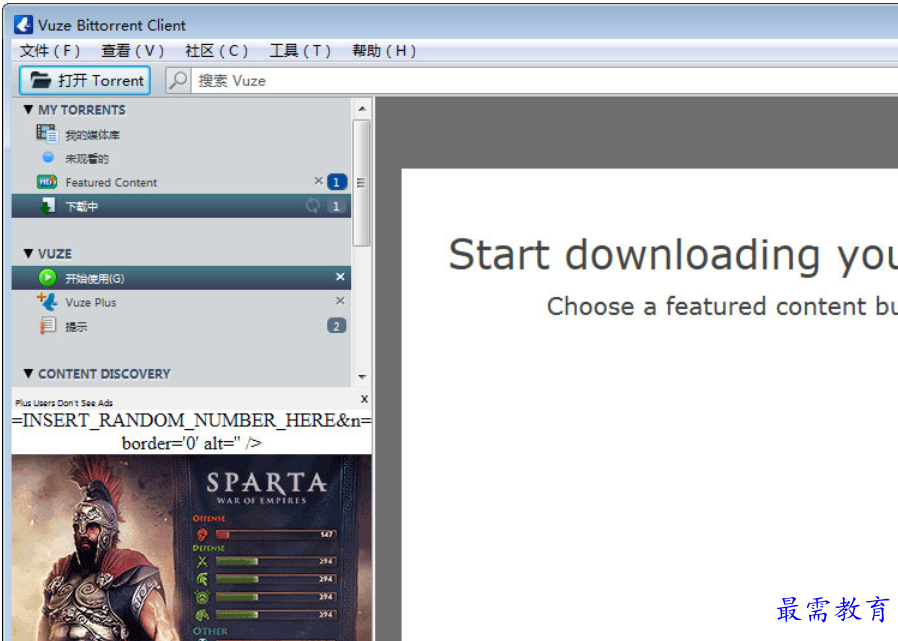
Task: Click the 下载中 count badge
Action: click(x=337, y=206)
